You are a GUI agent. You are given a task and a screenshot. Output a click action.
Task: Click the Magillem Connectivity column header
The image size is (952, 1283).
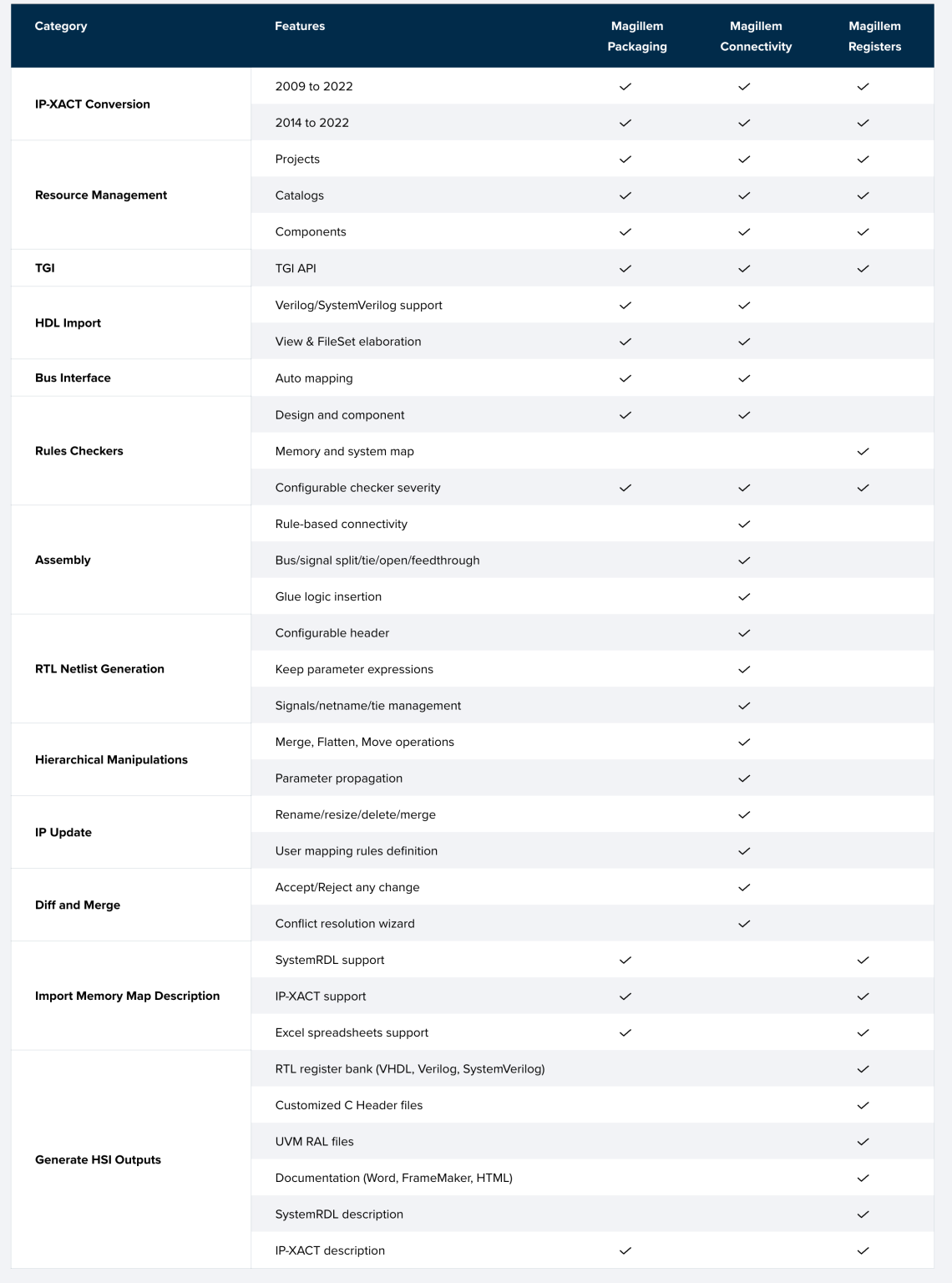tap(756, 36)
